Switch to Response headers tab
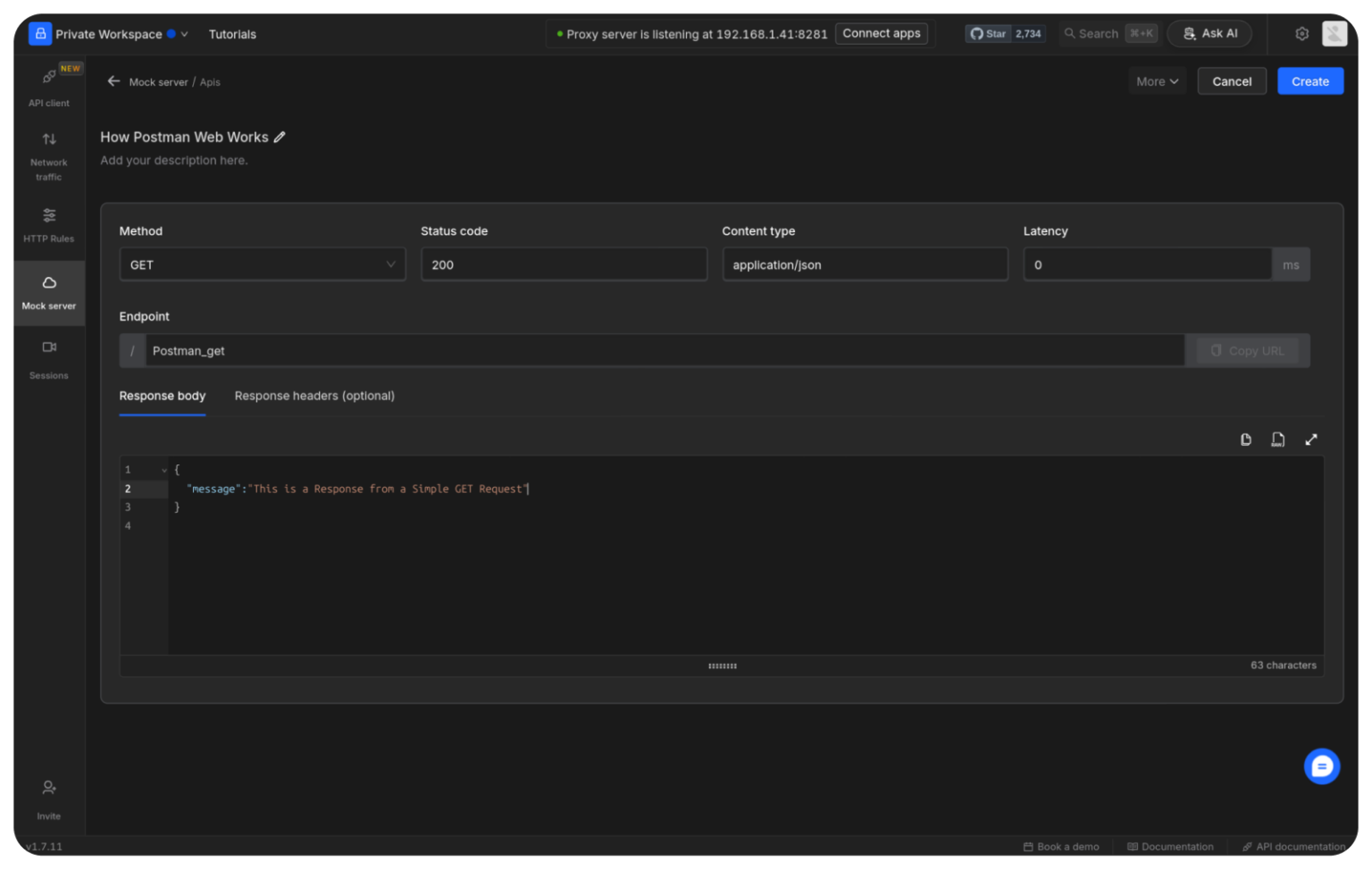This screenshot has width=1372, height=870. pos(314,396)
